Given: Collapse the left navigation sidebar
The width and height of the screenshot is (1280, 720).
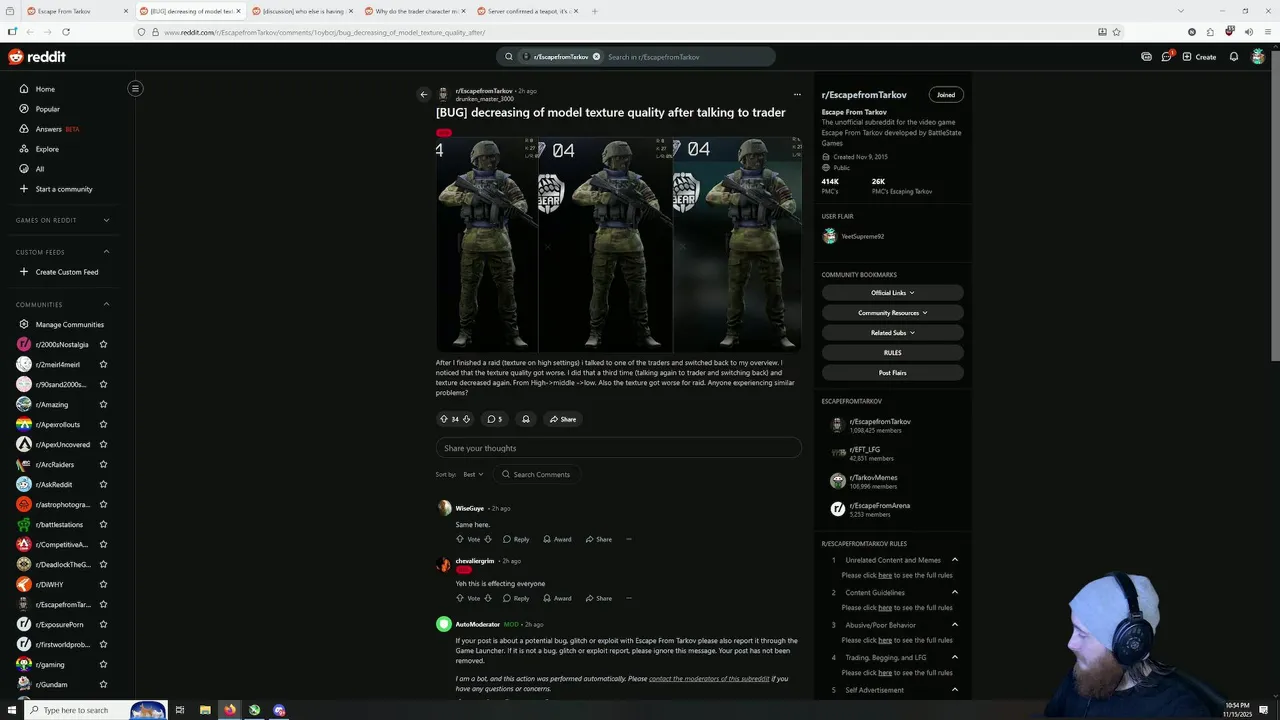Looking at the screenshot, I should 135,88.
